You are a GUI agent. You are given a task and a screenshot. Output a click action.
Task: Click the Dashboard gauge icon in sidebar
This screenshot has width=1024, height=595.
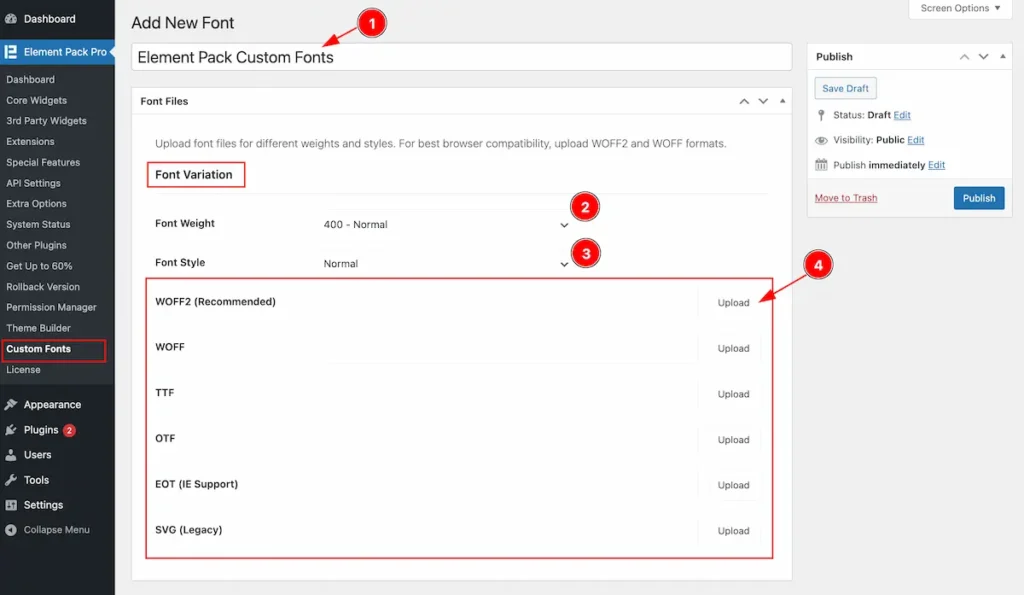pyautogui.click(x=11, y=19)
